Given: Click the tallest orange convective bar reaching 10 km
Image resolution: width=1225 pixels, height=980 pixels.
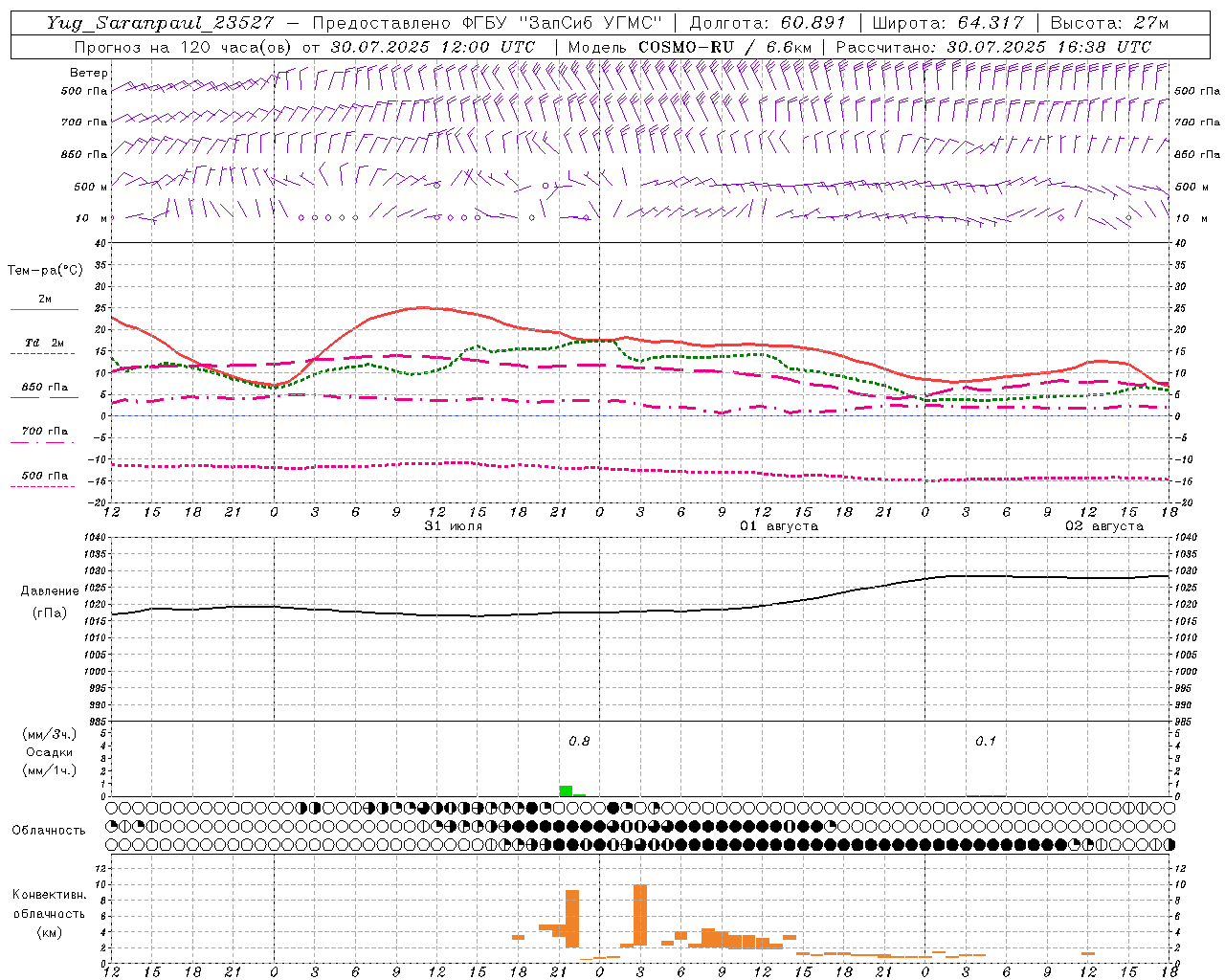Looking at the screenshot, I should pos(640,916).
